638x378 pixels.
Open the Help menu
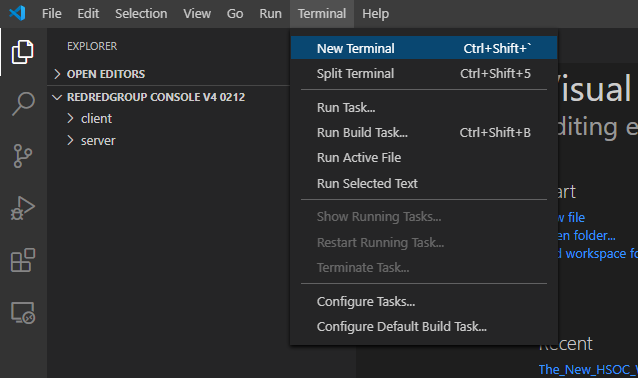[375, 13]
